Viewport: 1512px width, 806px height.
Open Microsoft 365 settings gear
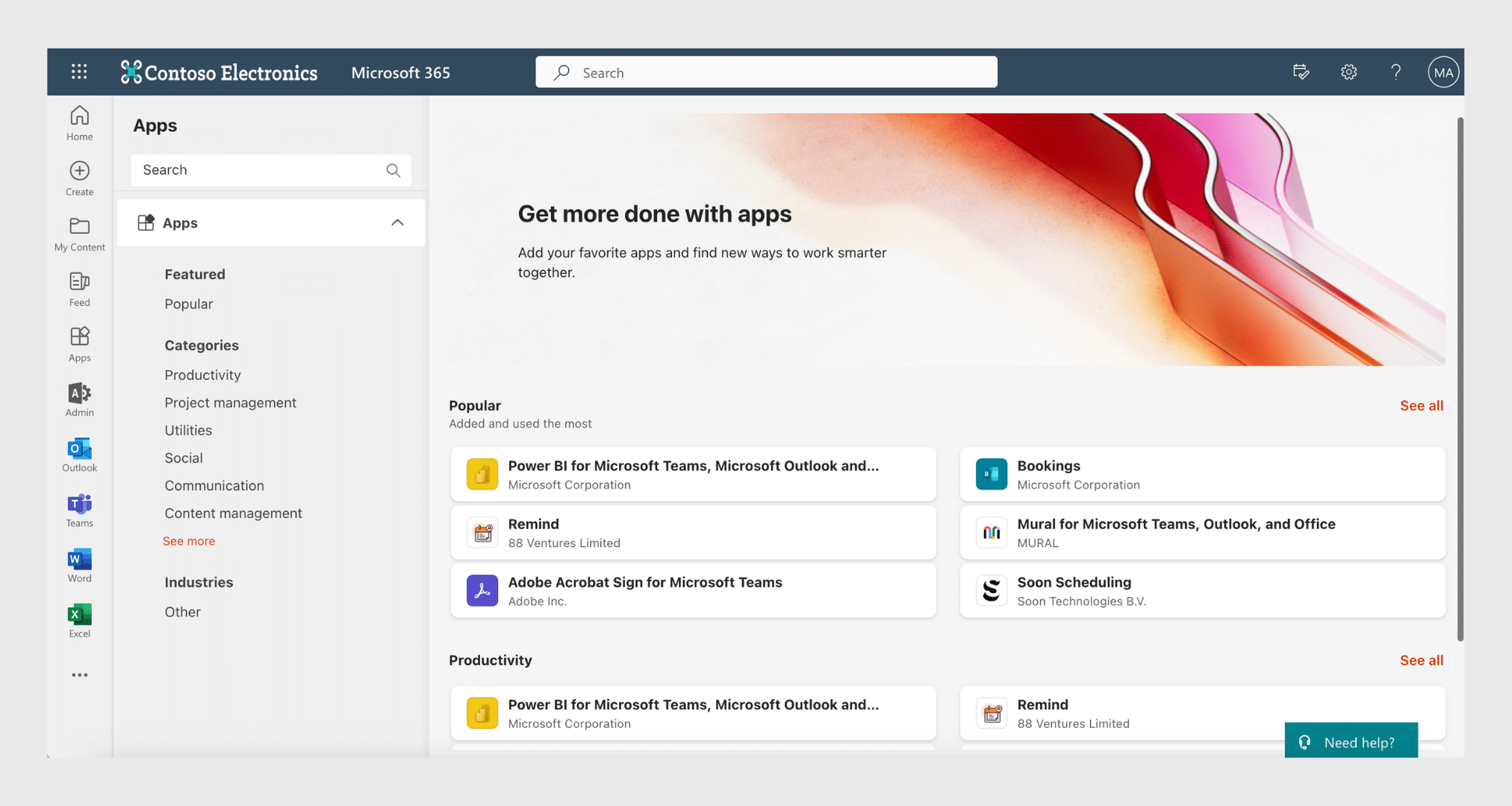[1348, 72]
